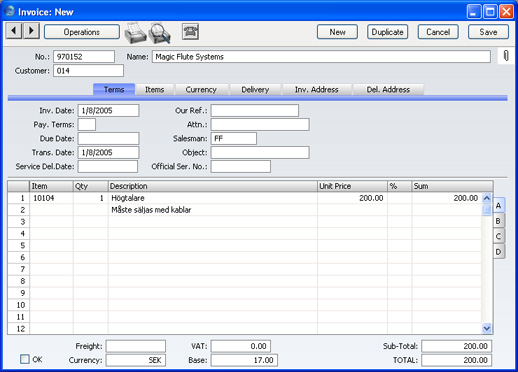Screen dimensions: 518x372
Task: Show flip A of the item grid
Action: click(499, 205)
